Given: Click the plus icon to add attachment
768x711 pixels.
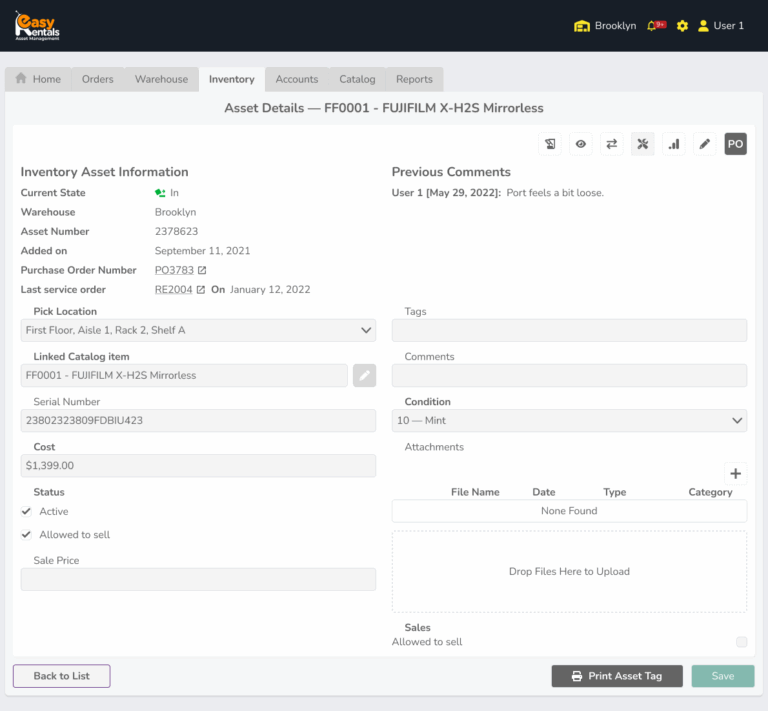Looking at the screenshot, I should pos(736,474).
